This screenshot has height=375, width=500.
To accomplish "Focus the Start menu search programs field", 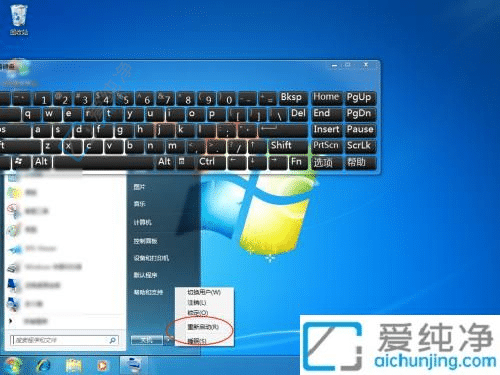I will click(65, 340).
